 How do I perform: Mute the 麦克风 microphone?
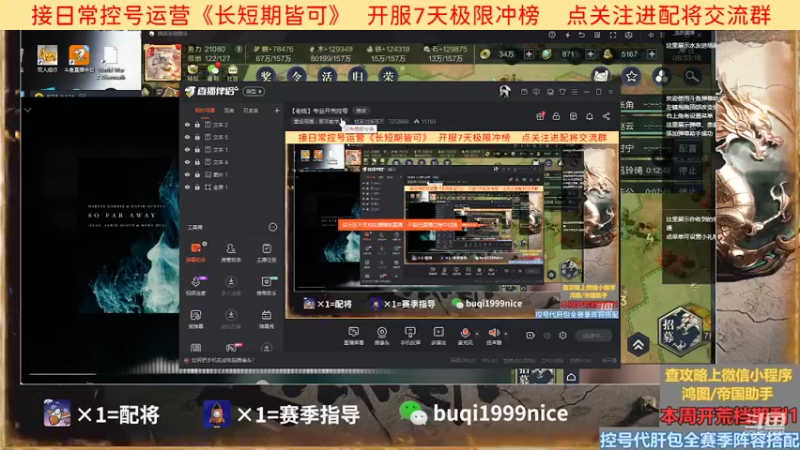point(465,336)
